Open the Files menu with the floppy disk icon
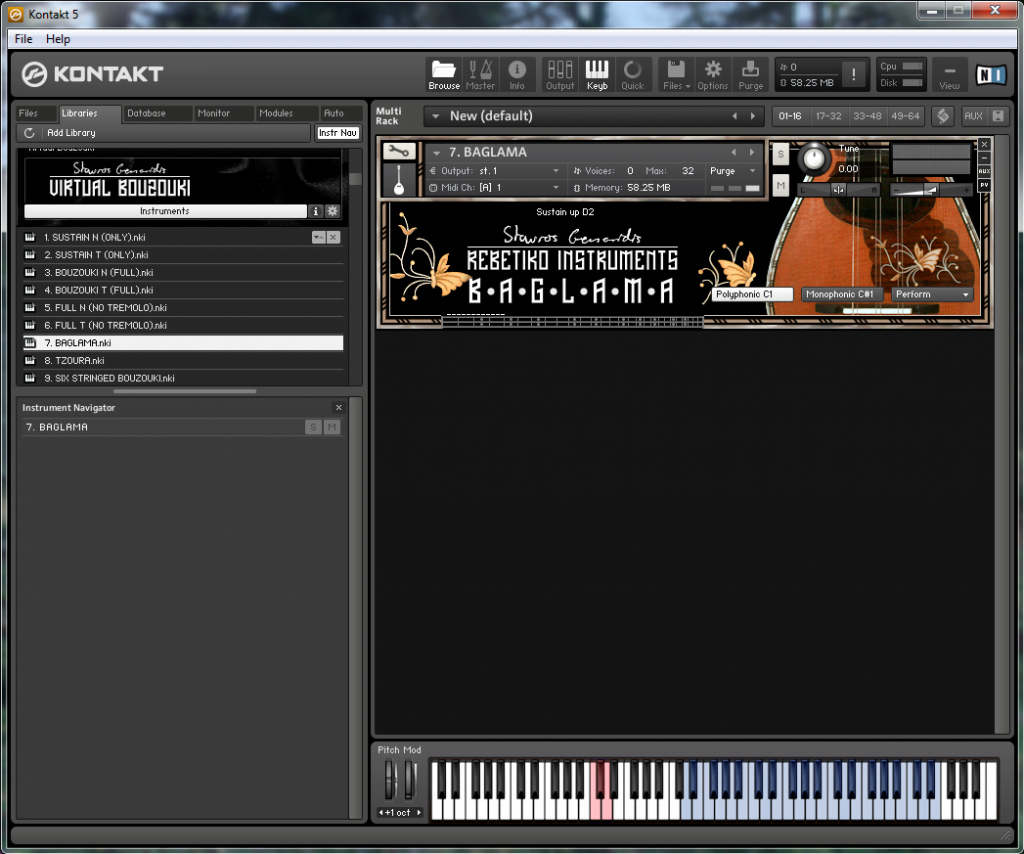Screen dimensions: 1024x854 tap(676, 74)
